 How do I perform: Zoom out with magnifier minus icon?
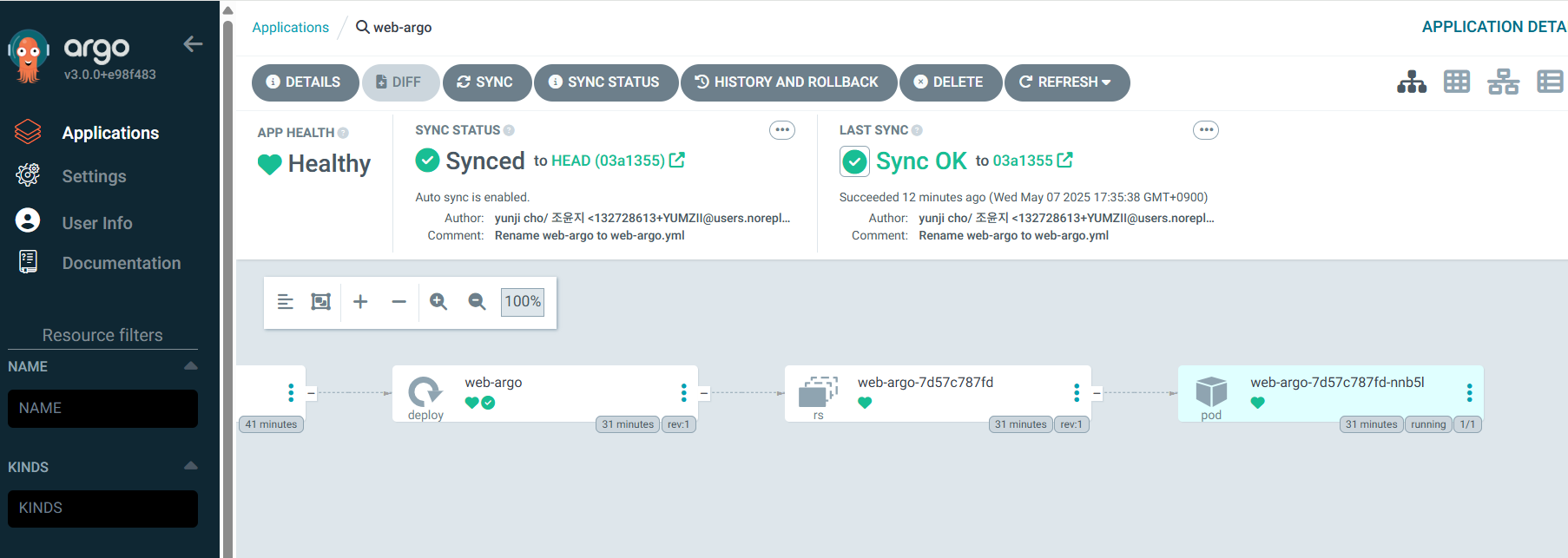point(477,301)
